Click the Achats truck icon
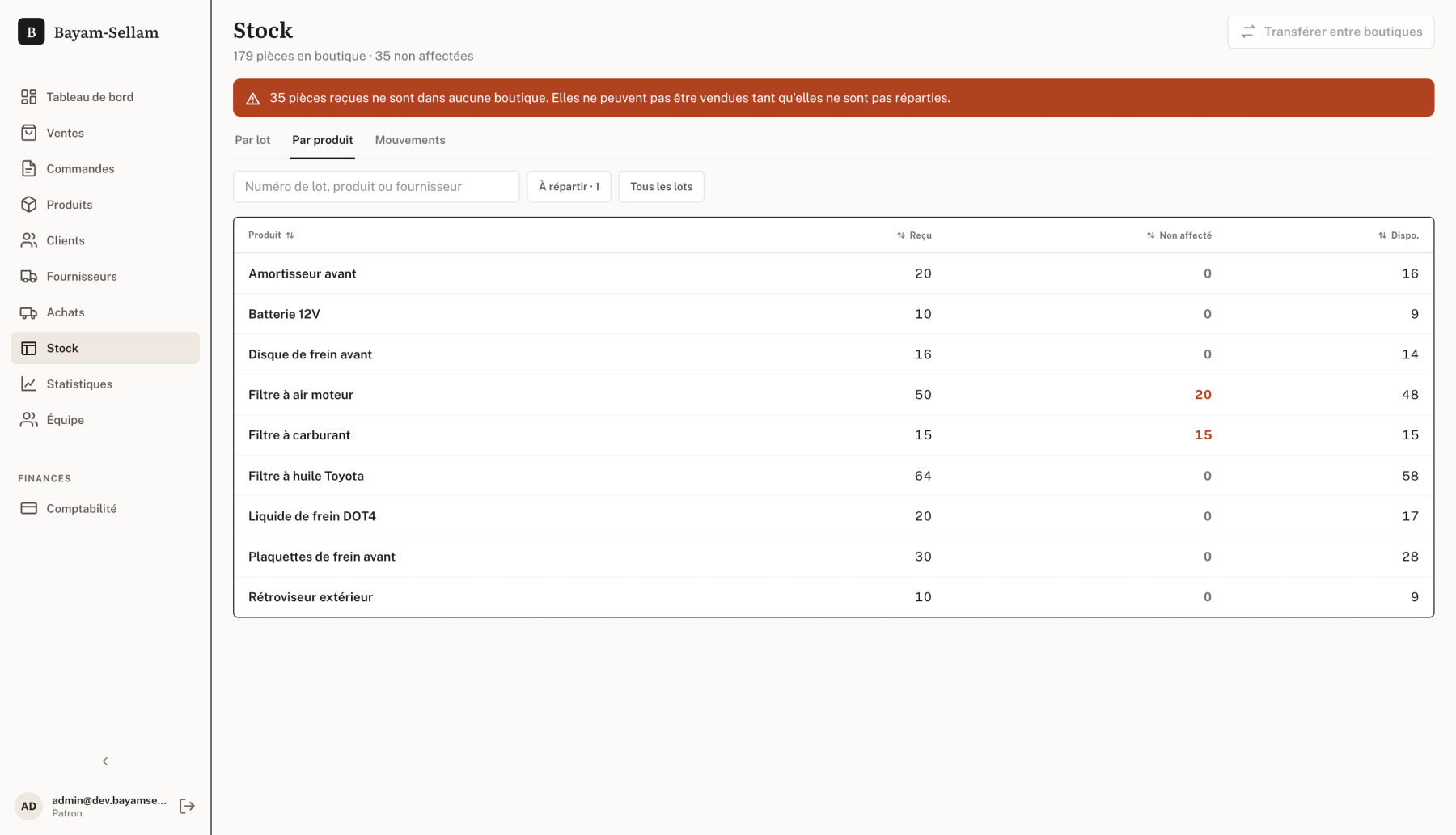This screenshot has height=835, width=1456. (29, 312)
